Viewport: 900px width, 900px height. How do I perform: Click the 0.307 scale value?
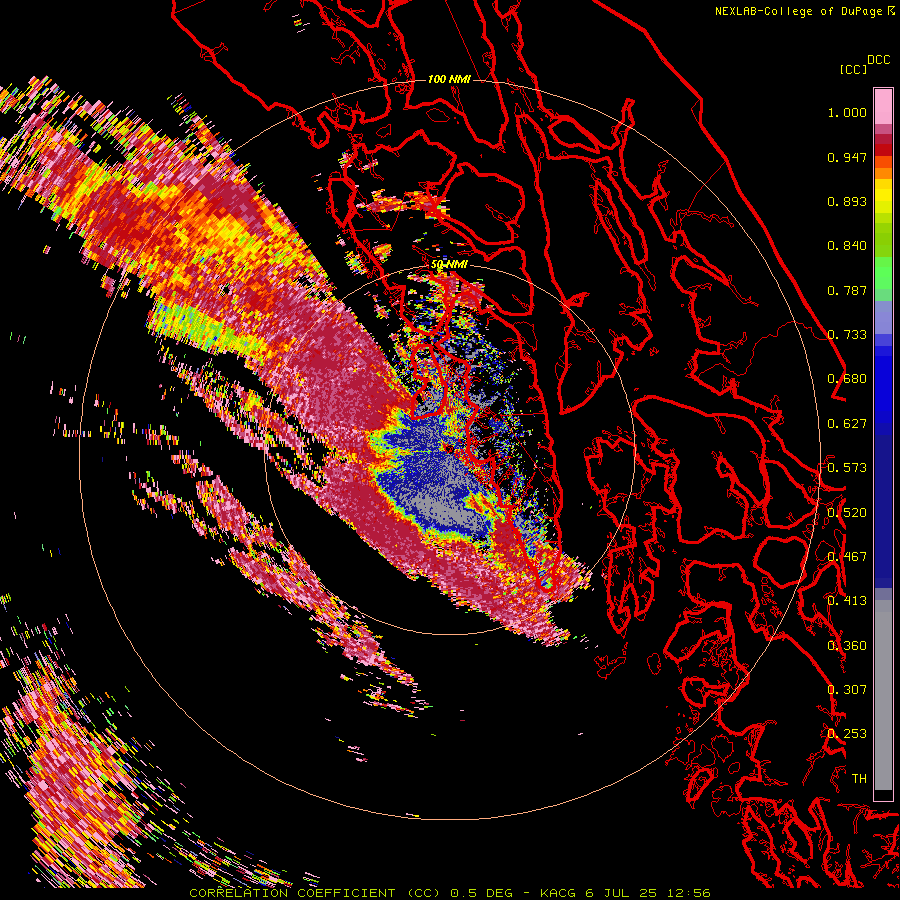847,690
